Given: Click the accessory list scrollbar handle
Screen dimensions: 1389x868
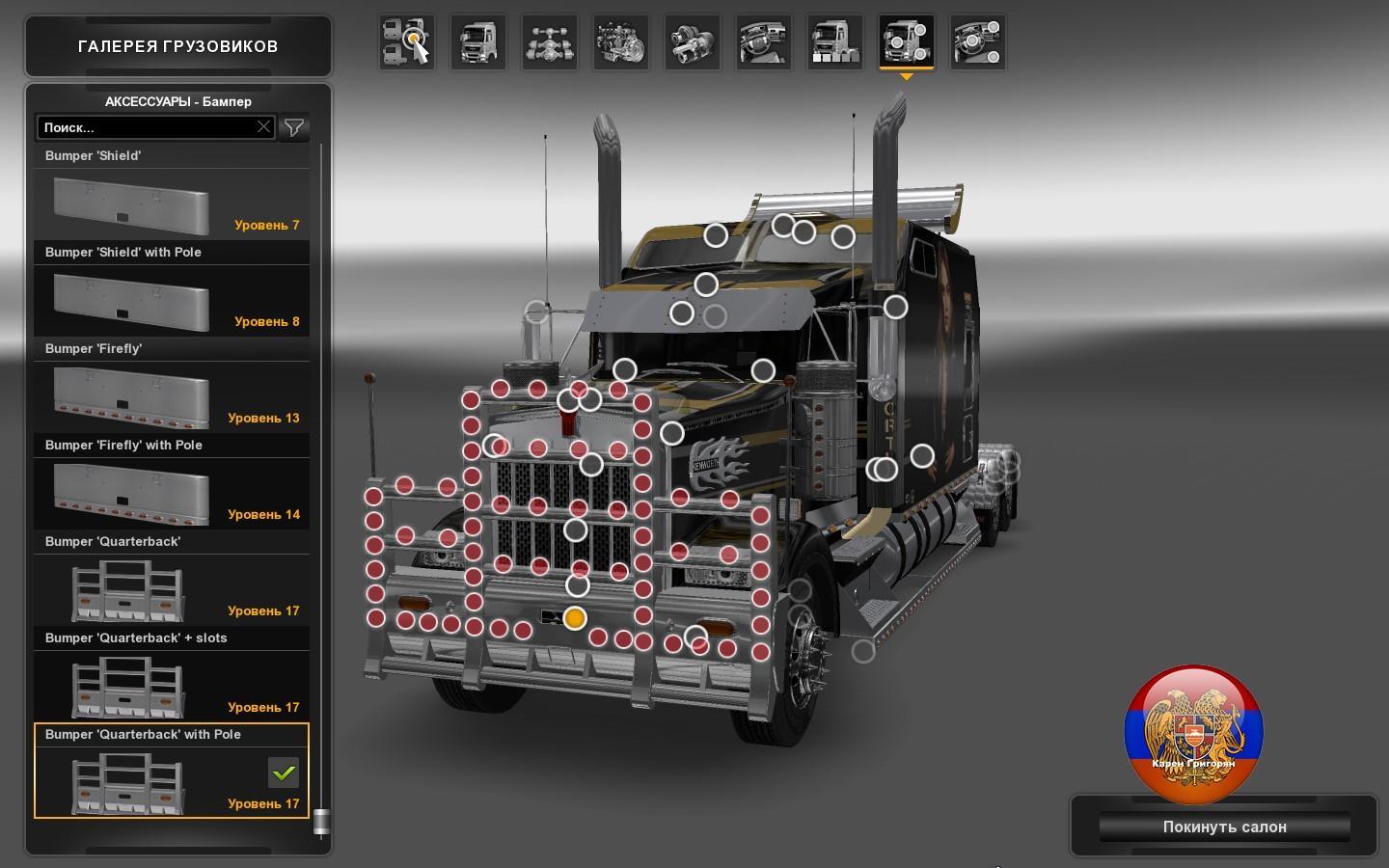Looking at the screenshot, I should 321,822.
